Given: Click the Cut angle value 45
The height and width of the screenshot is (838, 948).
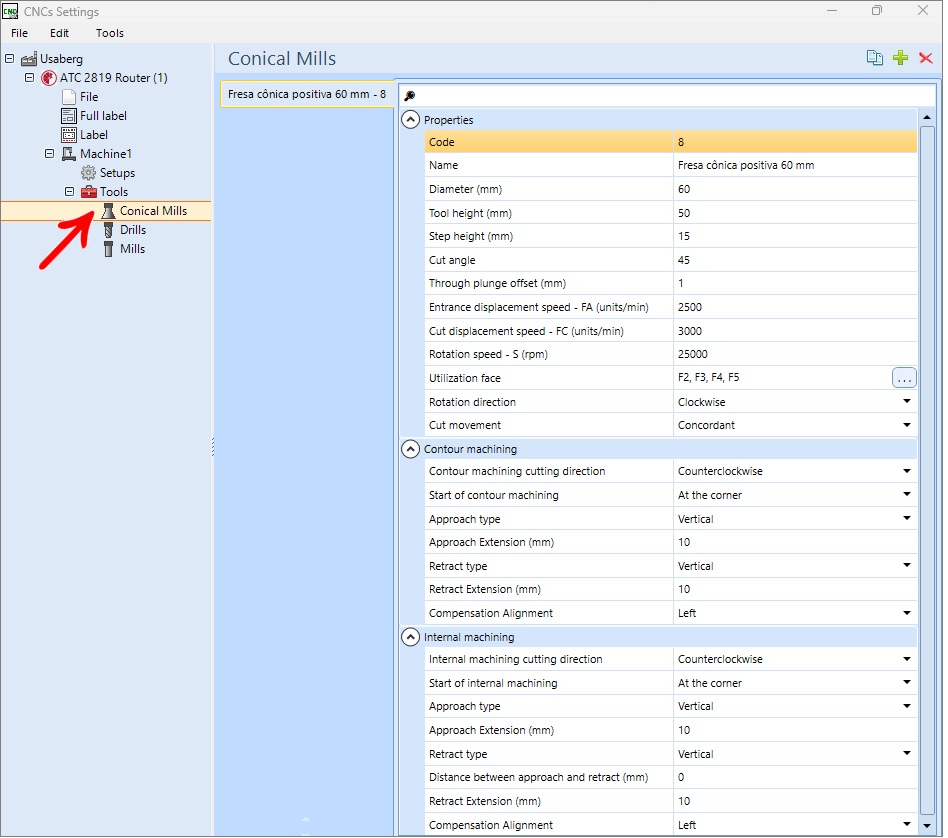Looking at the screenshot, I should [x=795, y=261].
